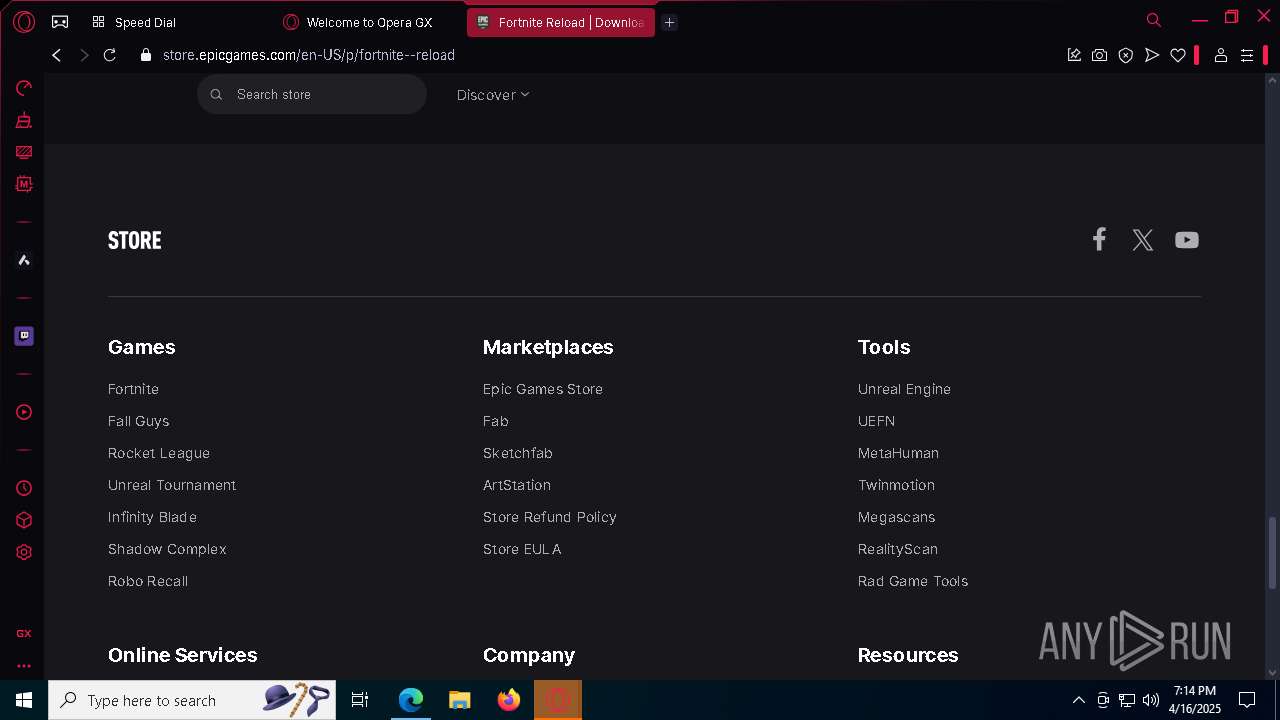
Task: Open the Megascans link
Action: (x=897, y=517)
